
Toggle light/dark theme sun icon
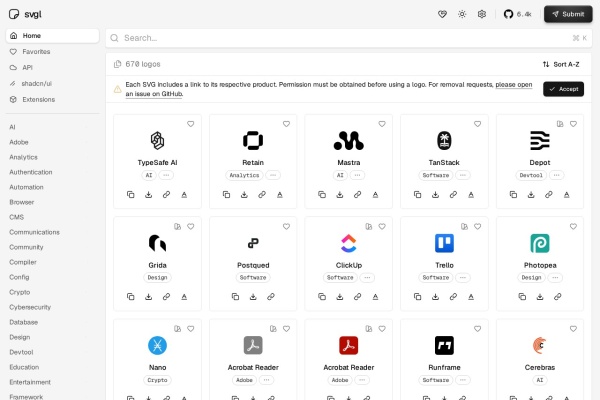[462, 14]
